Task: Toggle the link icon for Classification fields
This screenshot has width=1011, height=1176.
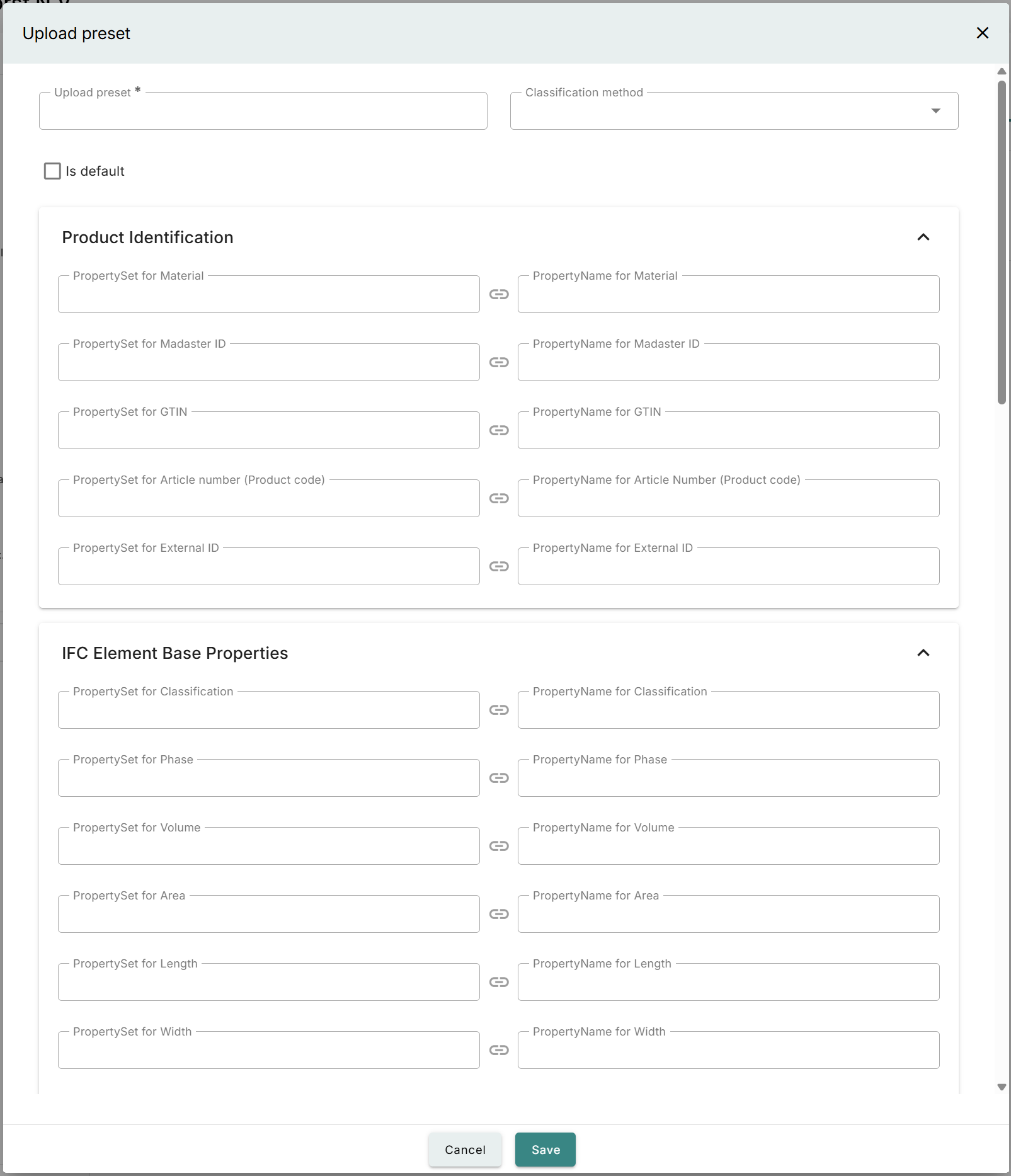Action: click(x=499, y=710)
